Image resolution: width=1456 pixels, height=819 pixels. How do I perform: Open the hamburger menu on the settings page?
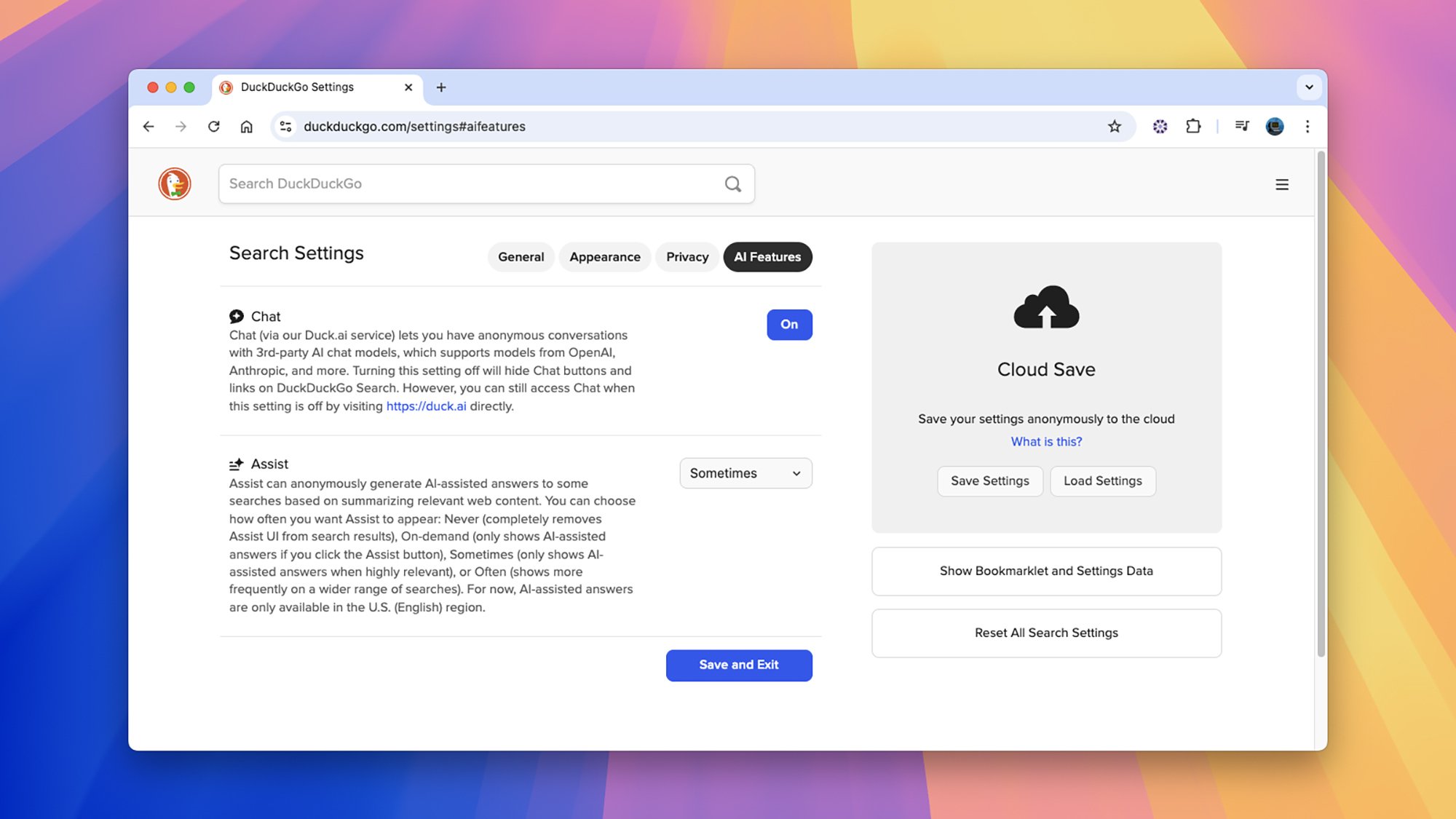pyautogui.click(x=1282, y=184)
